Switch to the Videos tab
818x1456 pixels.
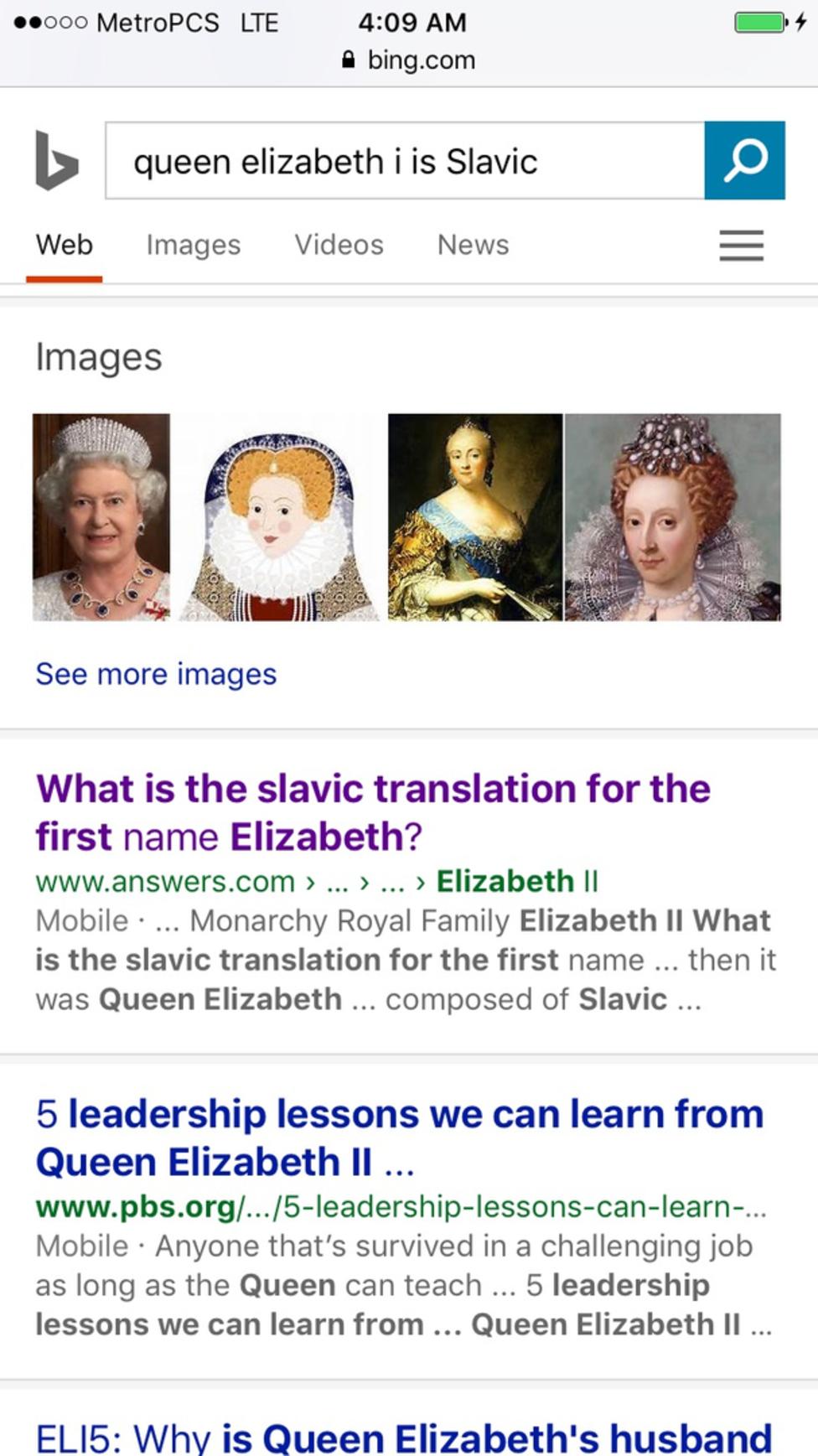(339, 245)
